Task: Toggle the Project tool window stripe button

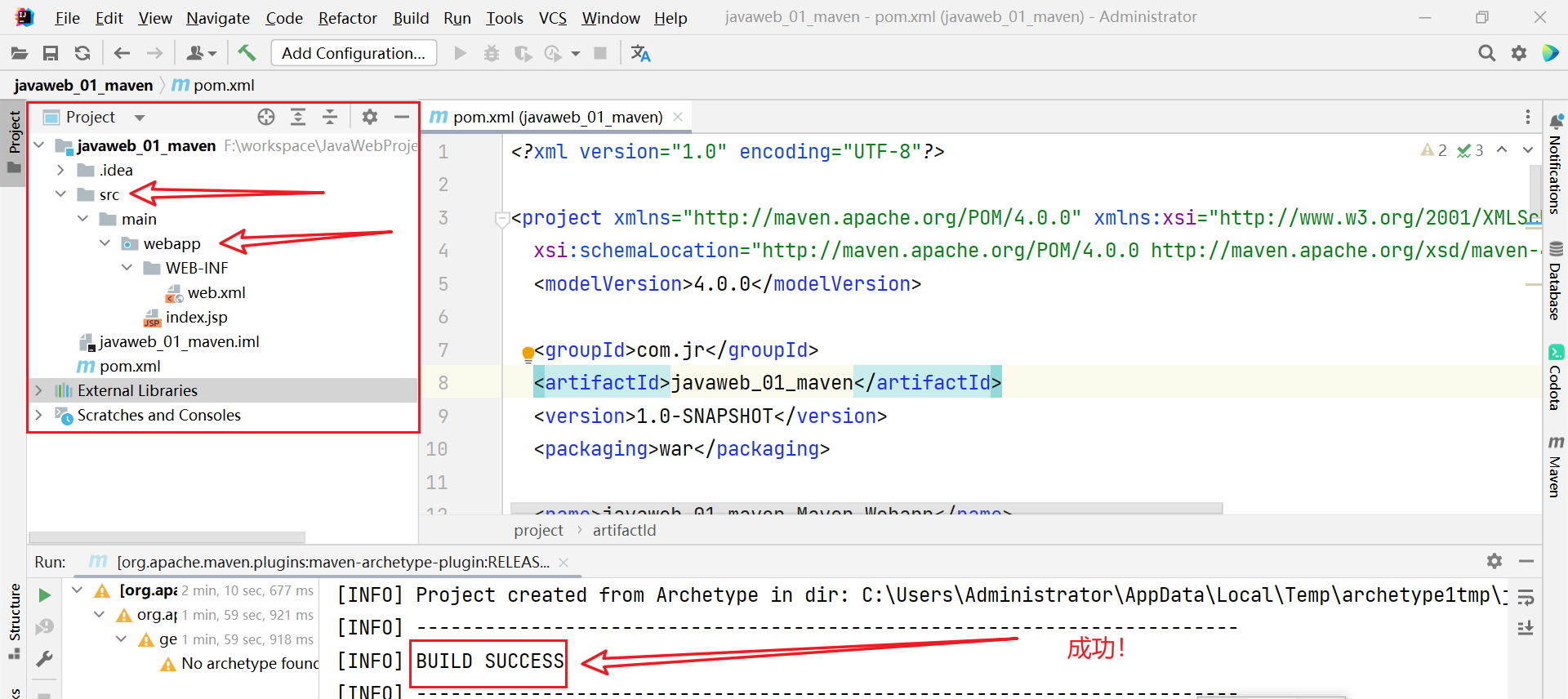Action: (x=14, y=144)
